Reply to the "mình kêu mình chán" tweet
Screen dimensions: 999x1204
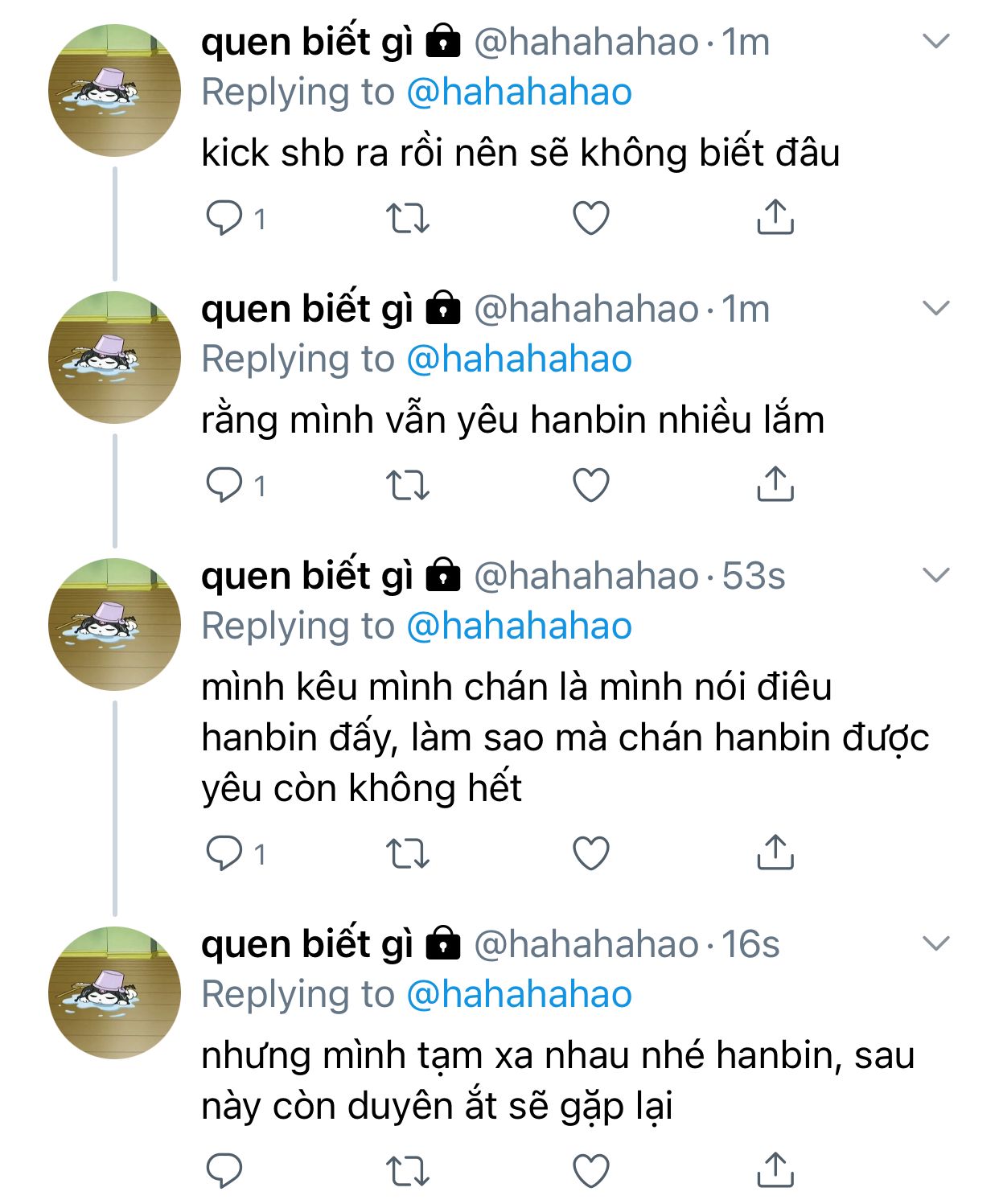[224, 853]
